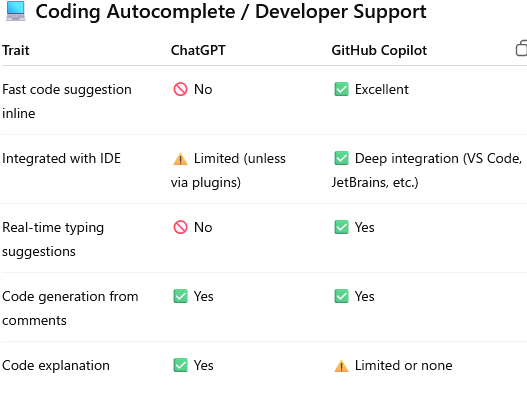Click the warning triangle beside Limited or none
Image resolution: width=527 pixels, height=397 pixels.
(x=341, y=366)
